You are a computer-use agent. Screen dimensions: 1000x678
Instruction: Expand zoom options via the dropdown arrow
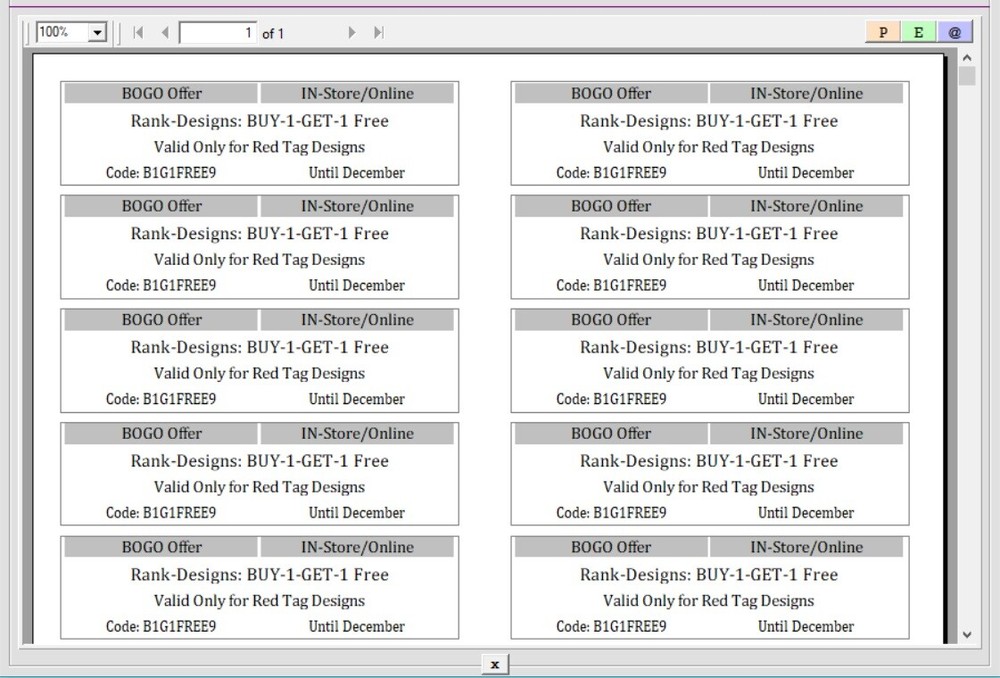(x=95, y=31)
